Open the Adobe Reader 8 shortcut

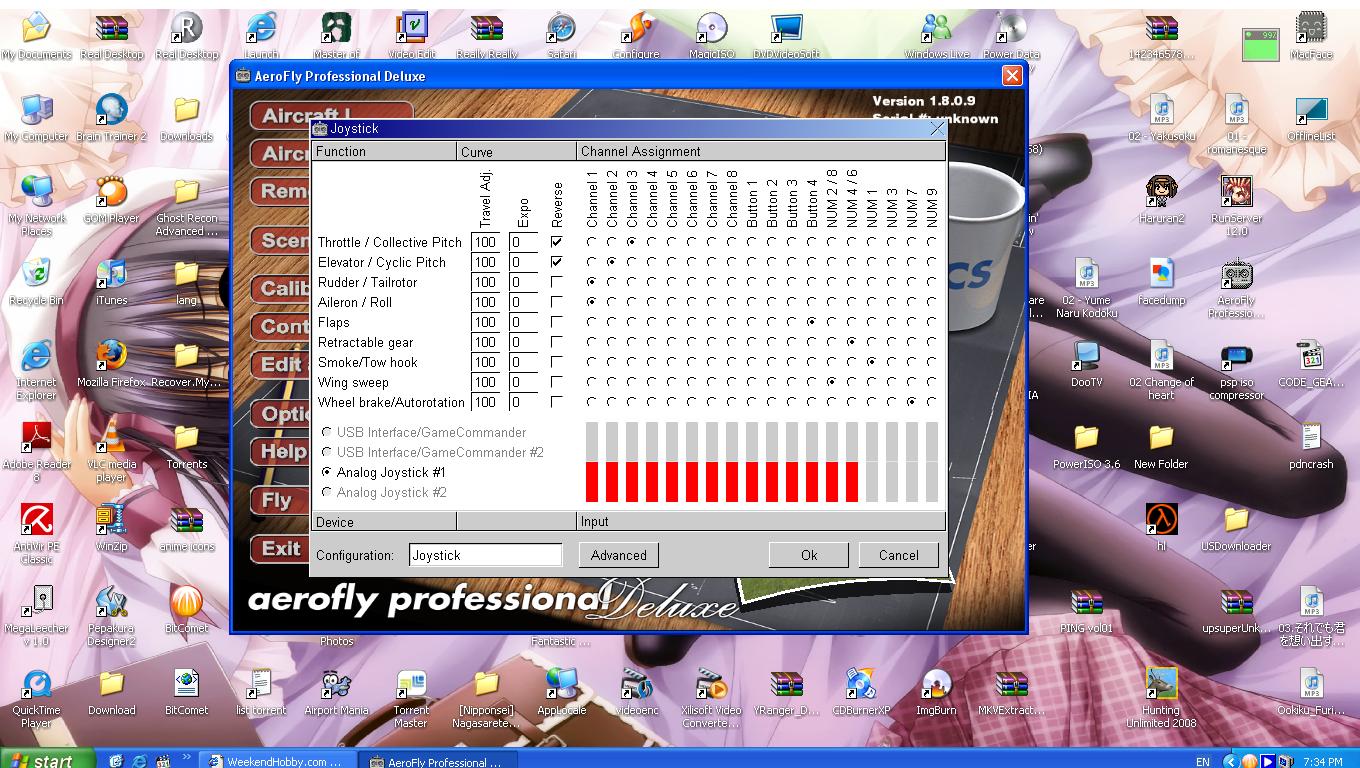[x=36, y=439]
